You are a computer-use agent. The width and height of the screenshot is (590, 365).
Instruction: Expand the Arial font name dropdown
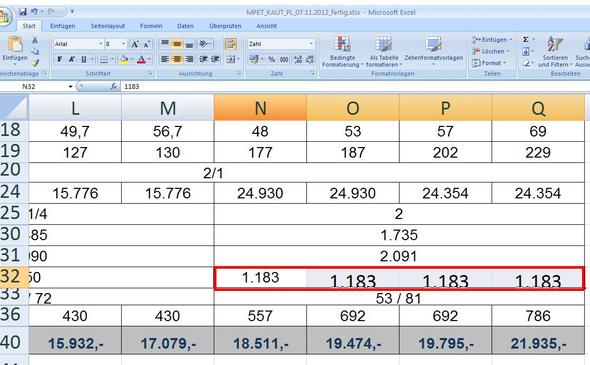(101, 44)
